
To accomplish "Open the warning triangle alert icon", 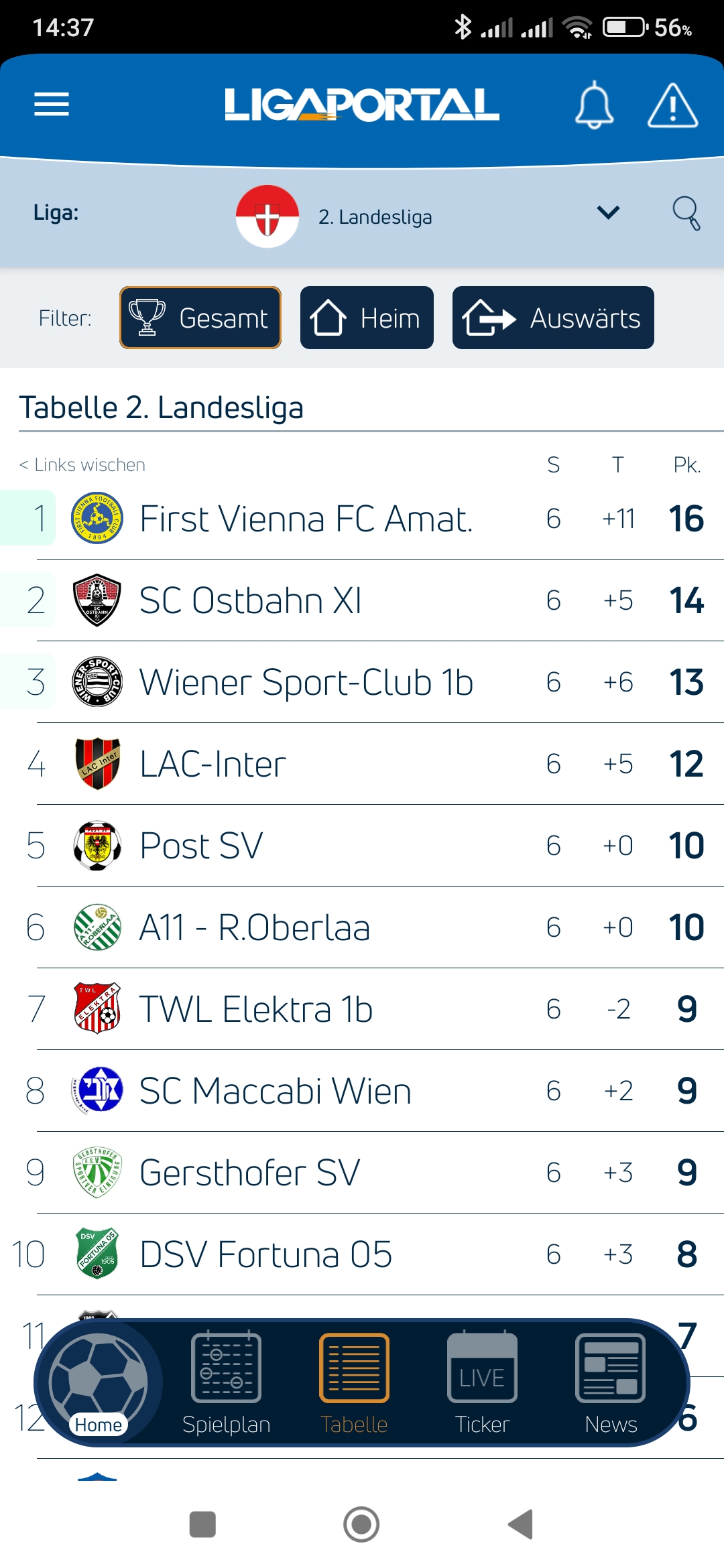I will click(x=672, y=105).
